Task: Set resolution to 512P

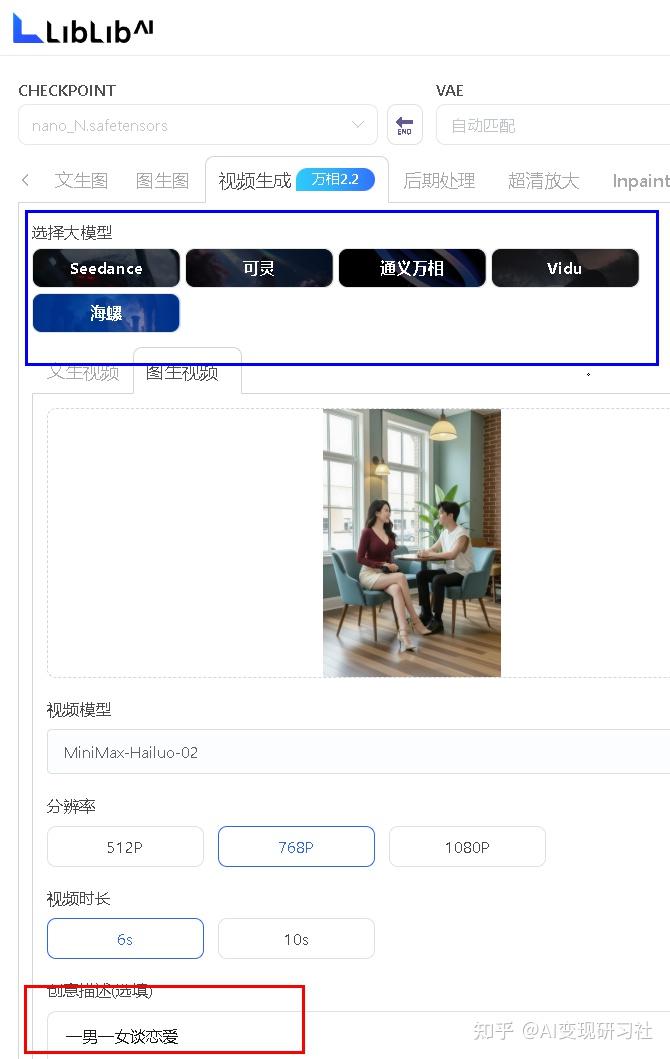Action: point(125,846)
